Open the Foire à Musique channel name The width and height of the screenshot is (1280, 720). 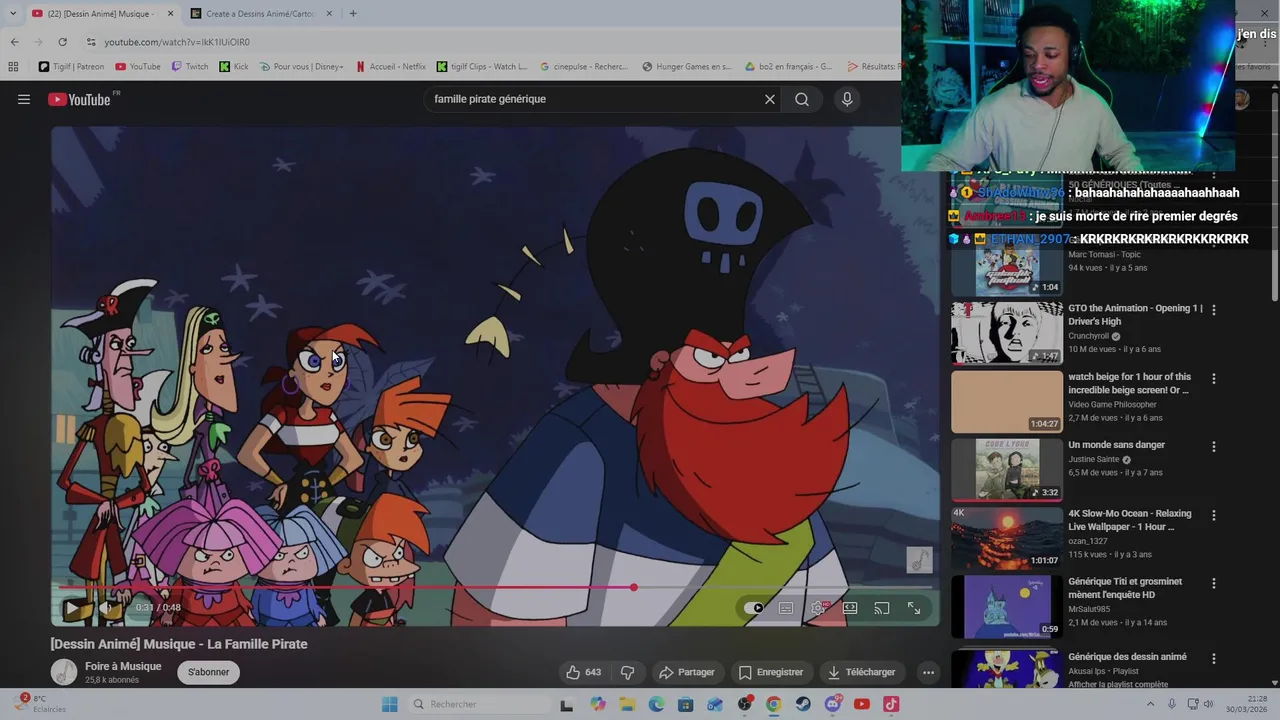point(123,666)
